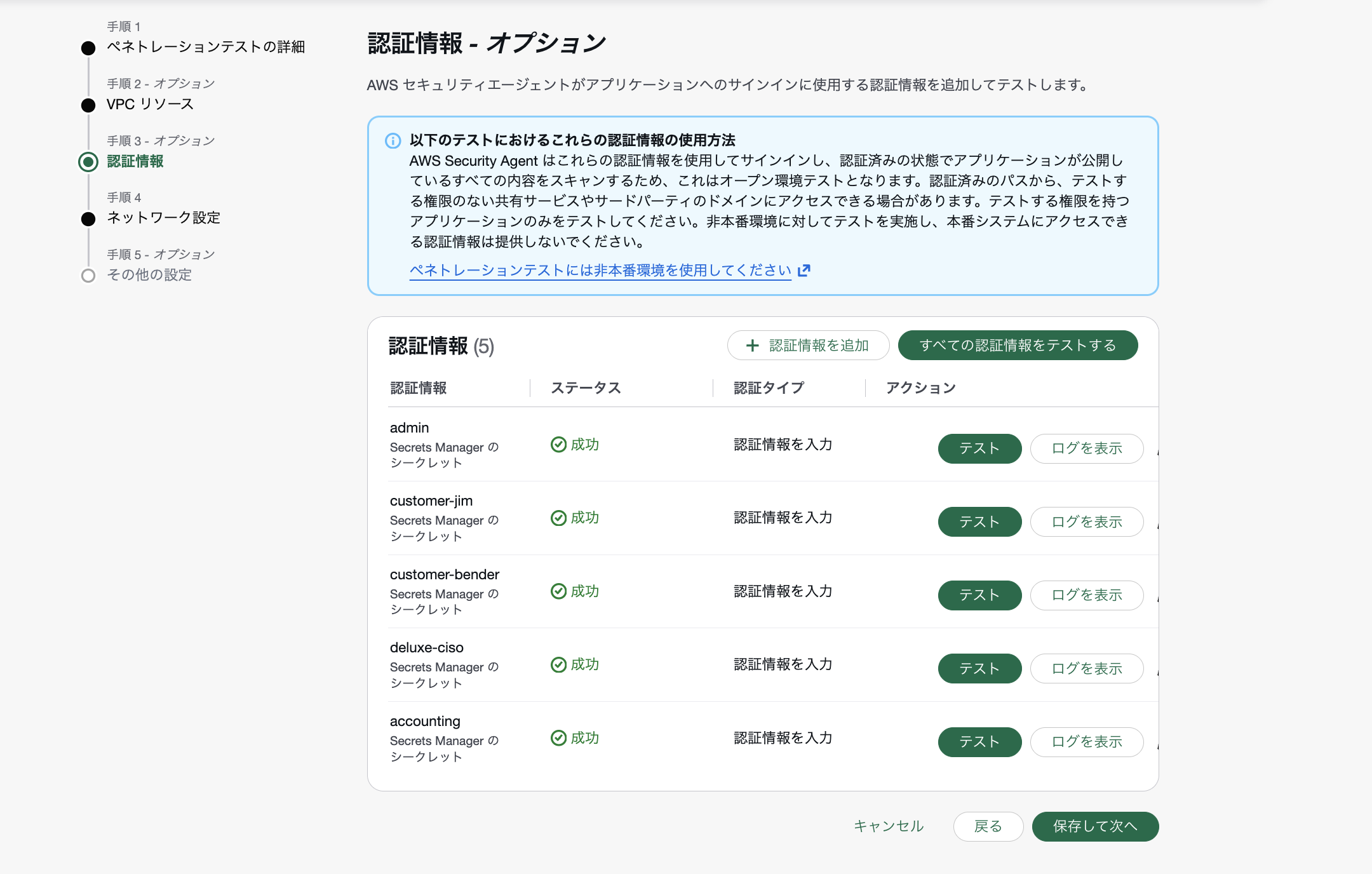
Task: Test the accounting credential
Action: click(979, 742)
